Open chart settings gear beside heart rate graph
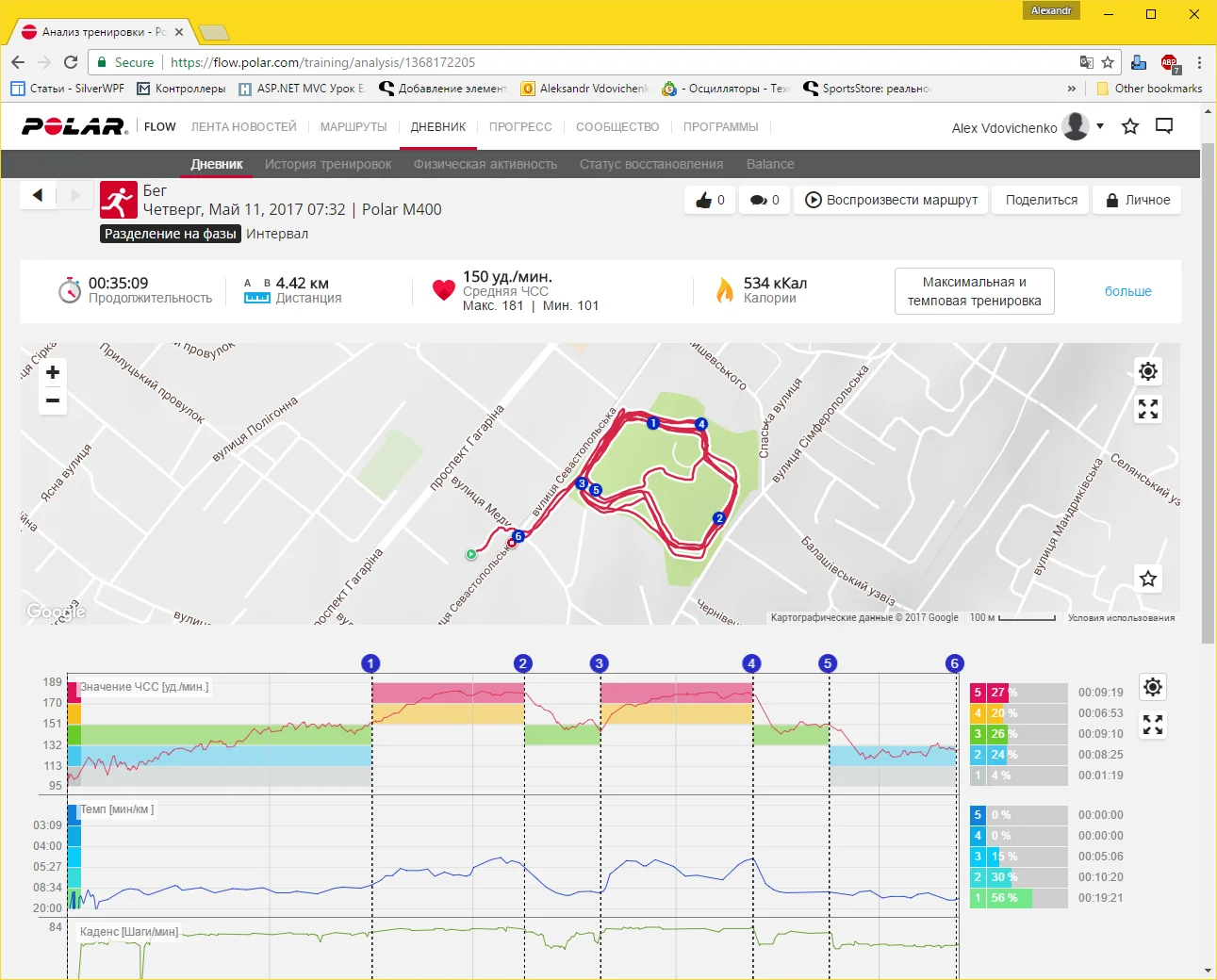This screenshot has height=980, width=1217. tap(1152, 687)
